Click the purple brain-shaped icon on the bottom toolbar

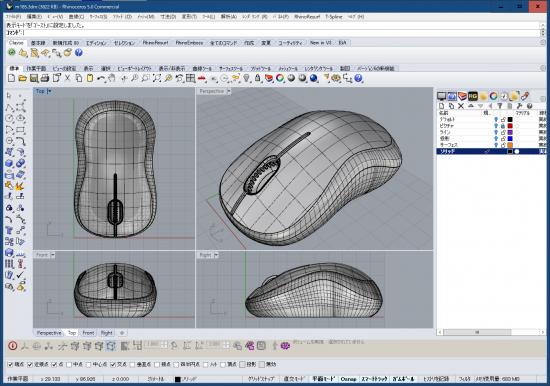[x=286, y=346]
